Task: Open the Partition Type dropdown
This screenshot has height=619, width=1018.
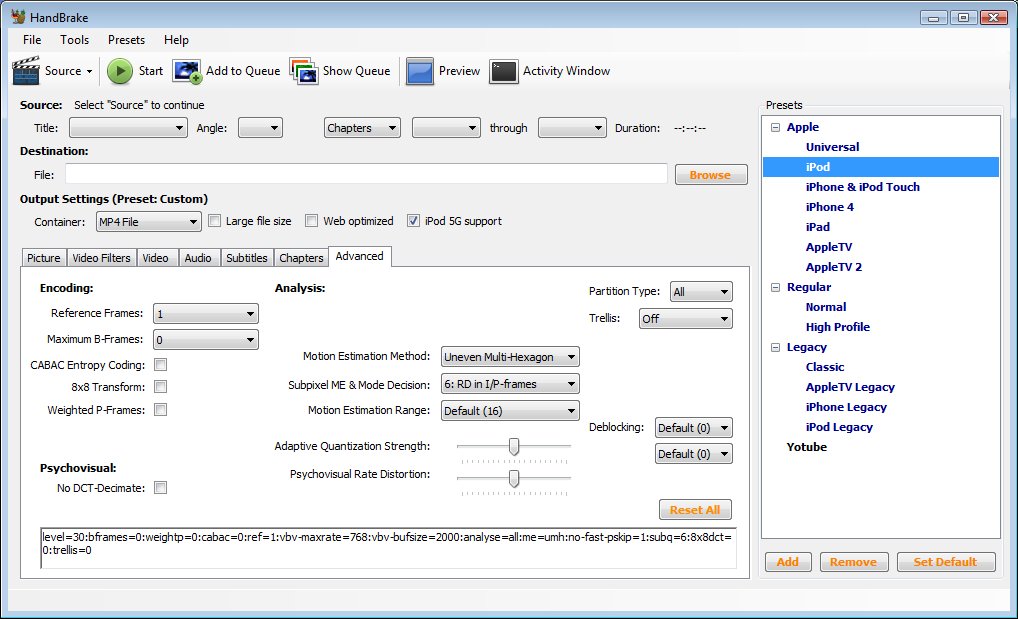Action: tap(701, 292)
